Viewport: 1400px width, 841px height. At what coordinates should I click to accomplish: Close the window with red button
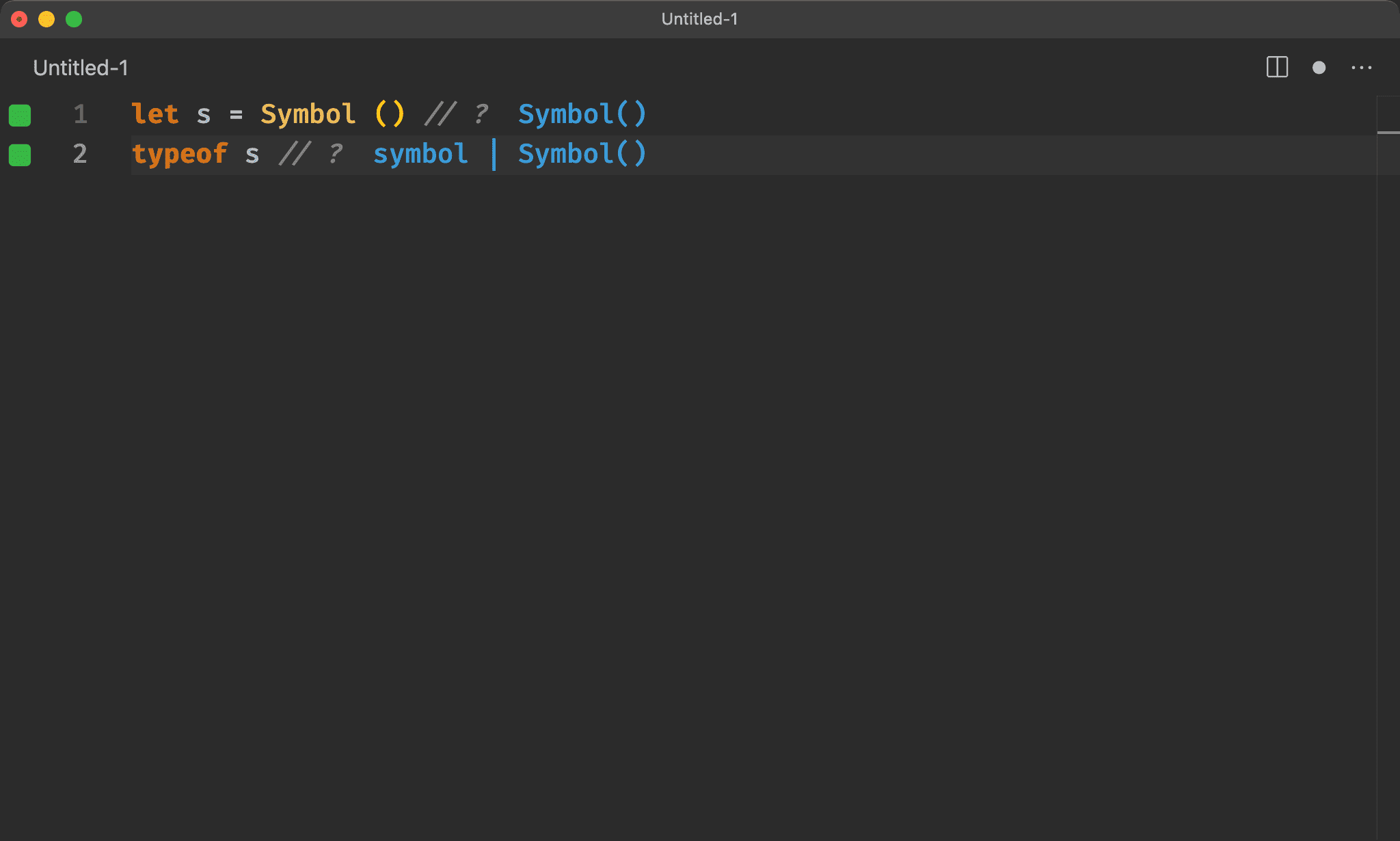coord(19,19)
